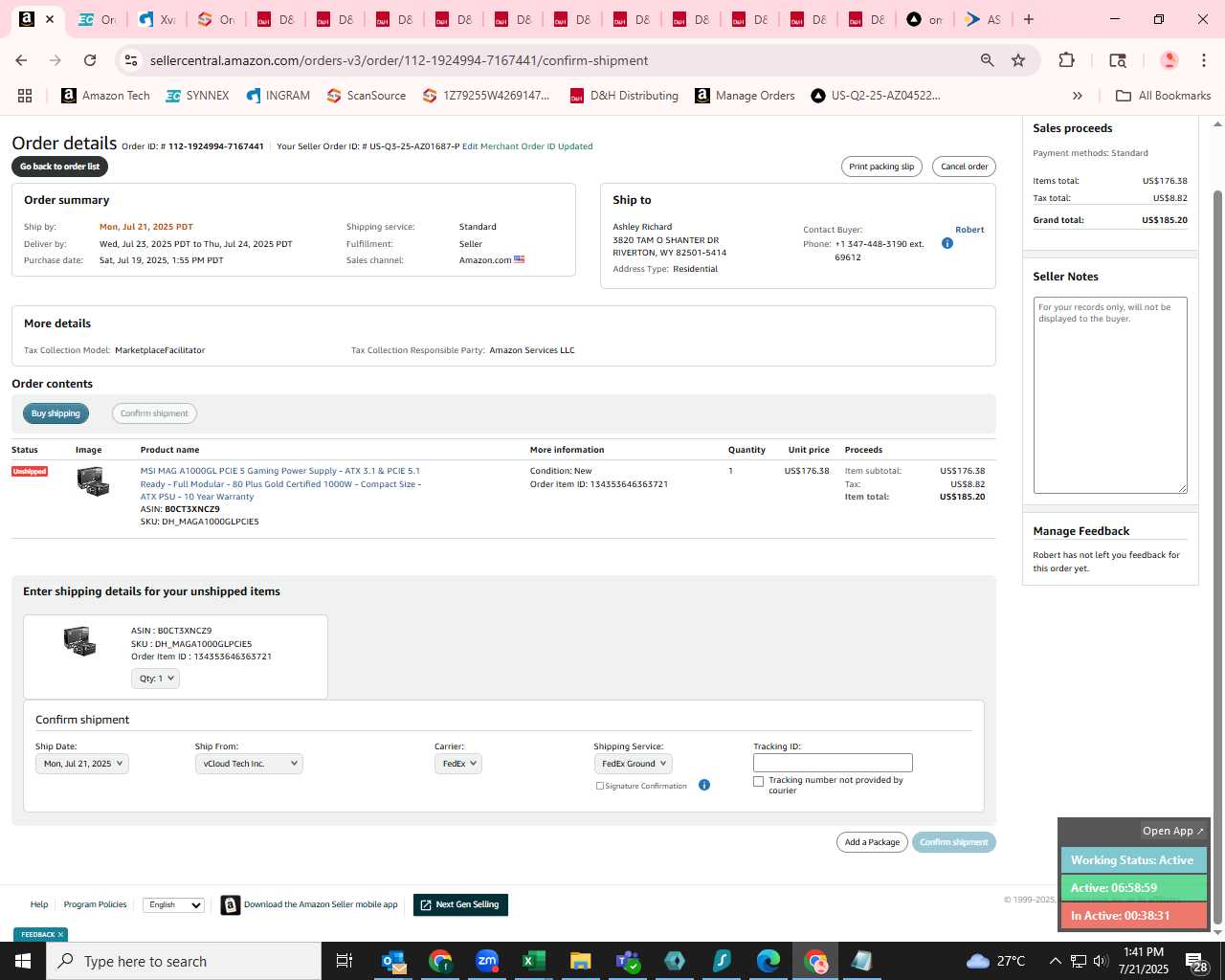
Task: Open a new browser tab
Action: click(1029, 19)
